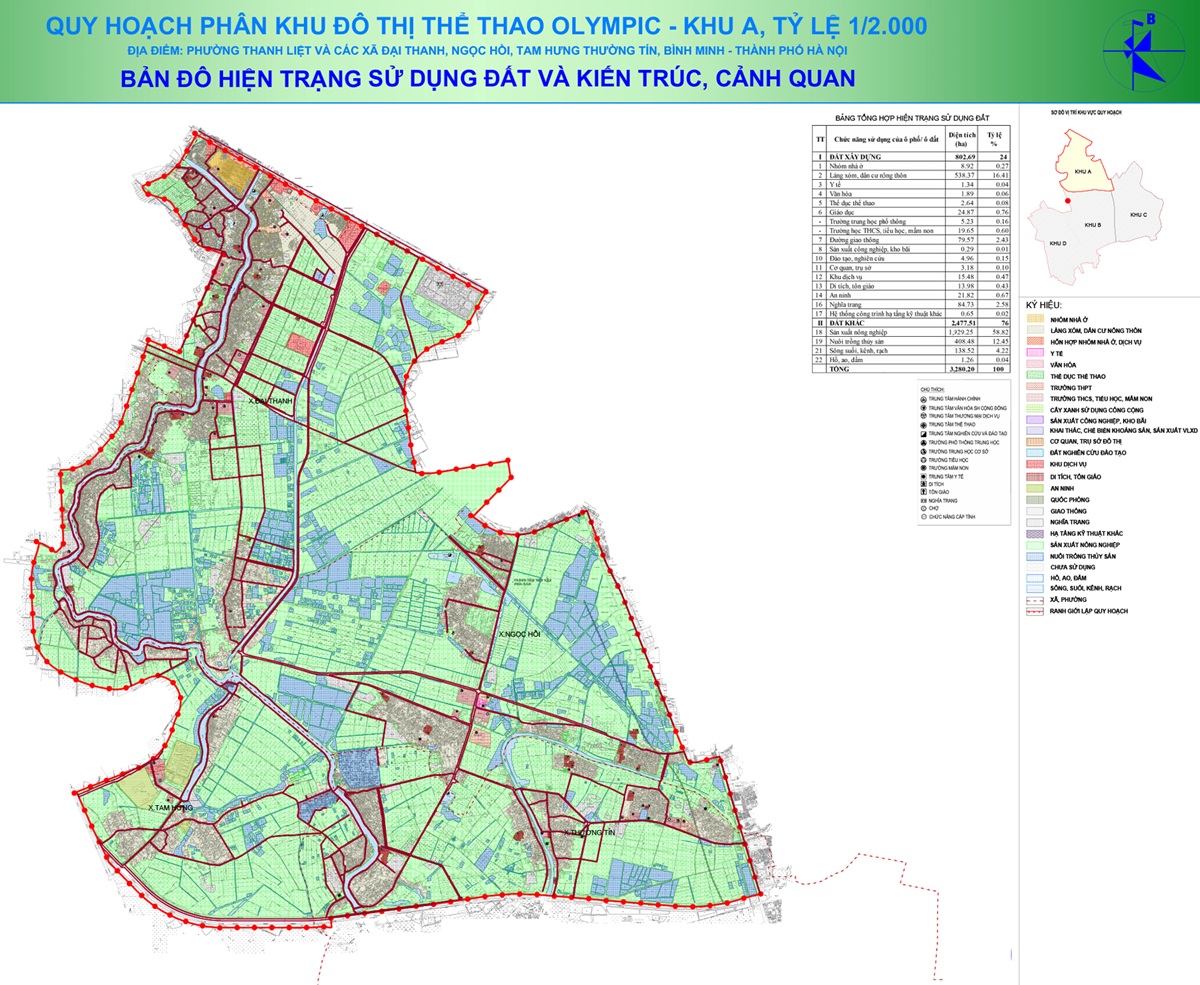Screen dimensions: 1200x985
Task: Select KHU A in the location inset
Action: pyautogui.click(x=1080, y=172)
